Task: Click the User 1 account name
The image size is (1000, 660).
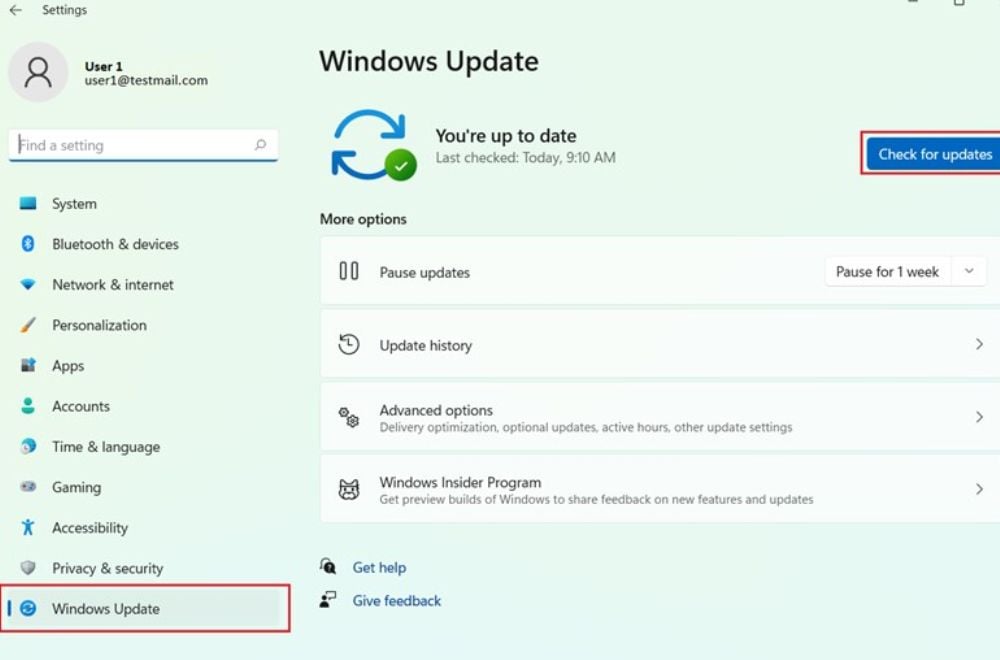Action: [103, 66]
